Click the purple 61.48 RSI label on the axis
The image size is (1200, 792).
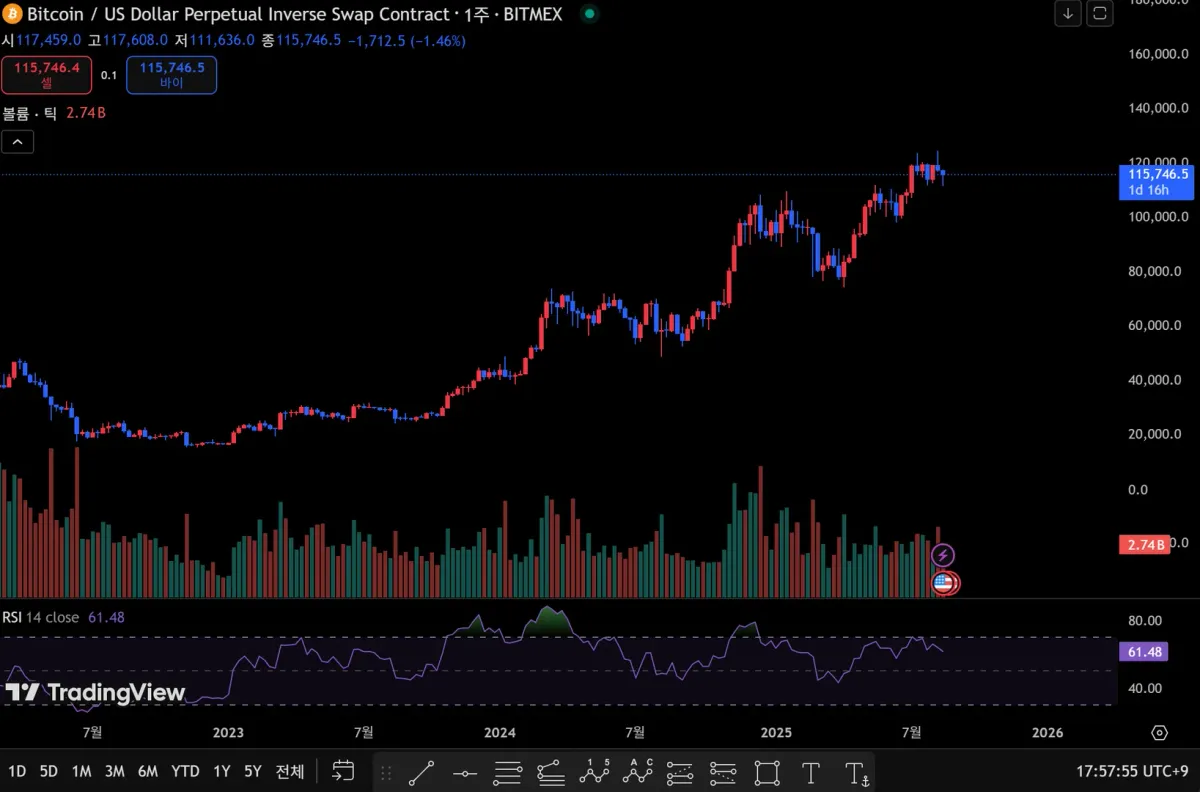[1146, 652]
